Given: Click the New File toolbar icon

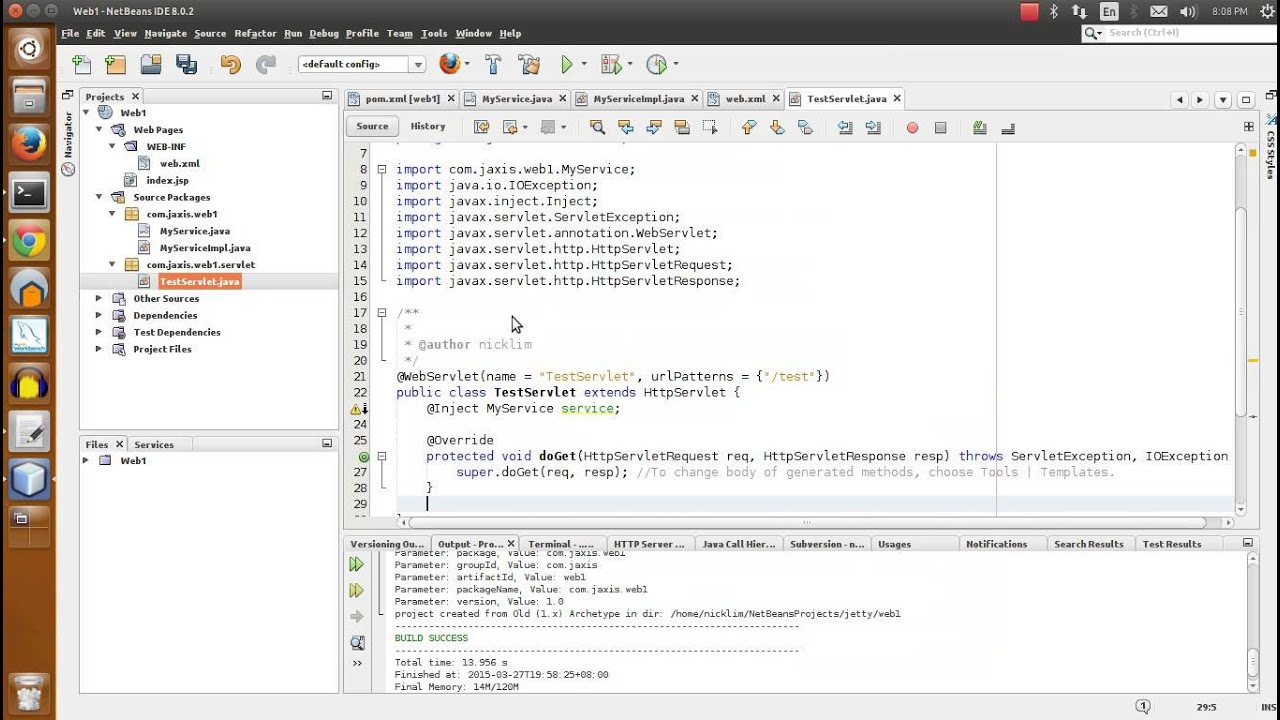Looking at the screenshot, I should pos(82,65).
